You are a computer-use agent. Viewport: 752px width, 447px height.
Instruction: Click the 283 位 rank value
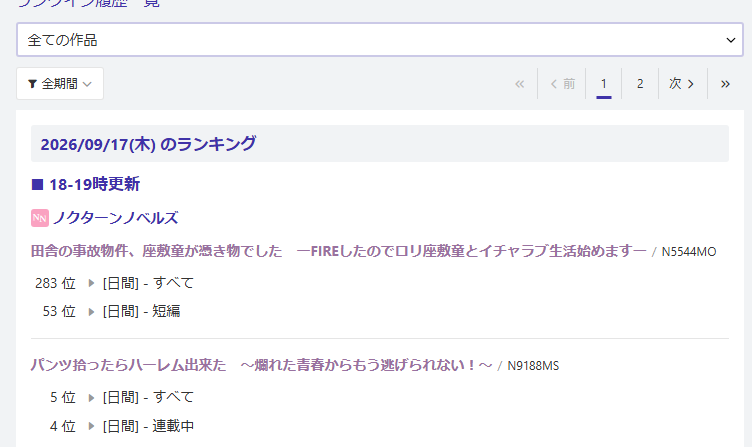(55, 283)
